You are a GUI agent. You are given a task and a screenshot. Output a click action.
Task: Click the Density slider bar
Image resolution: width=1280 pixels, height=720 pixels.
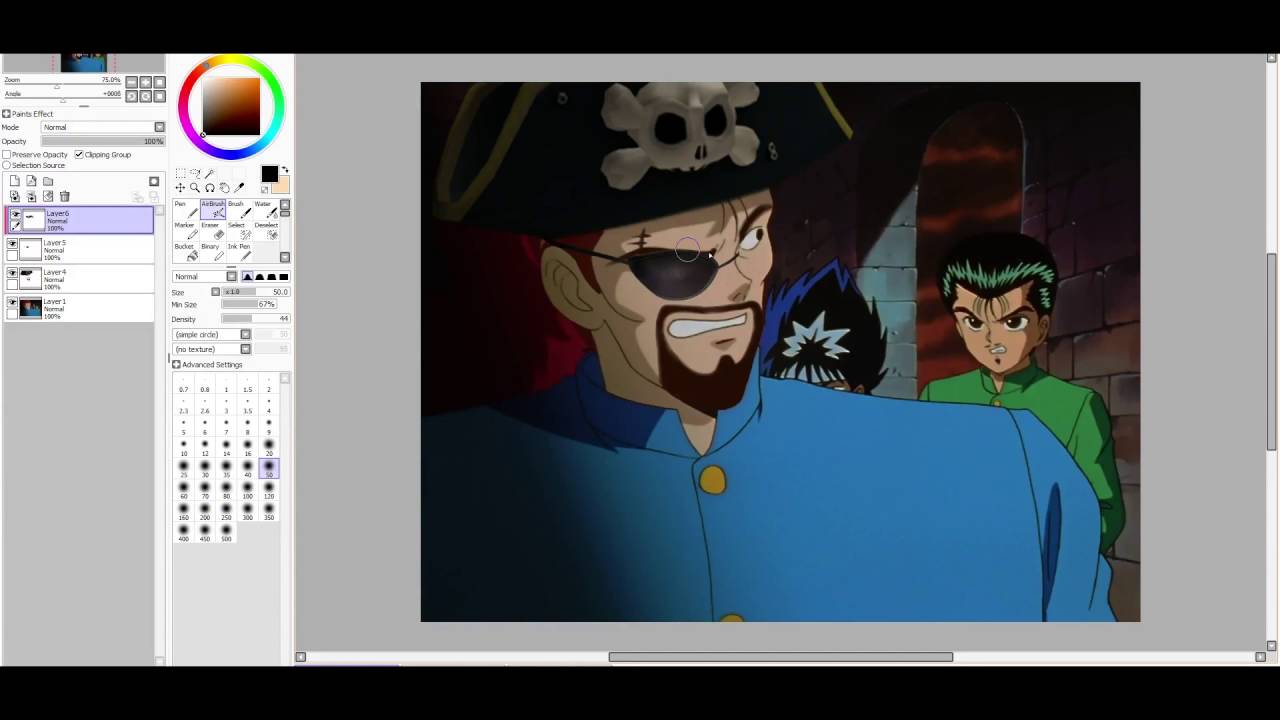[x=255, y=319]
